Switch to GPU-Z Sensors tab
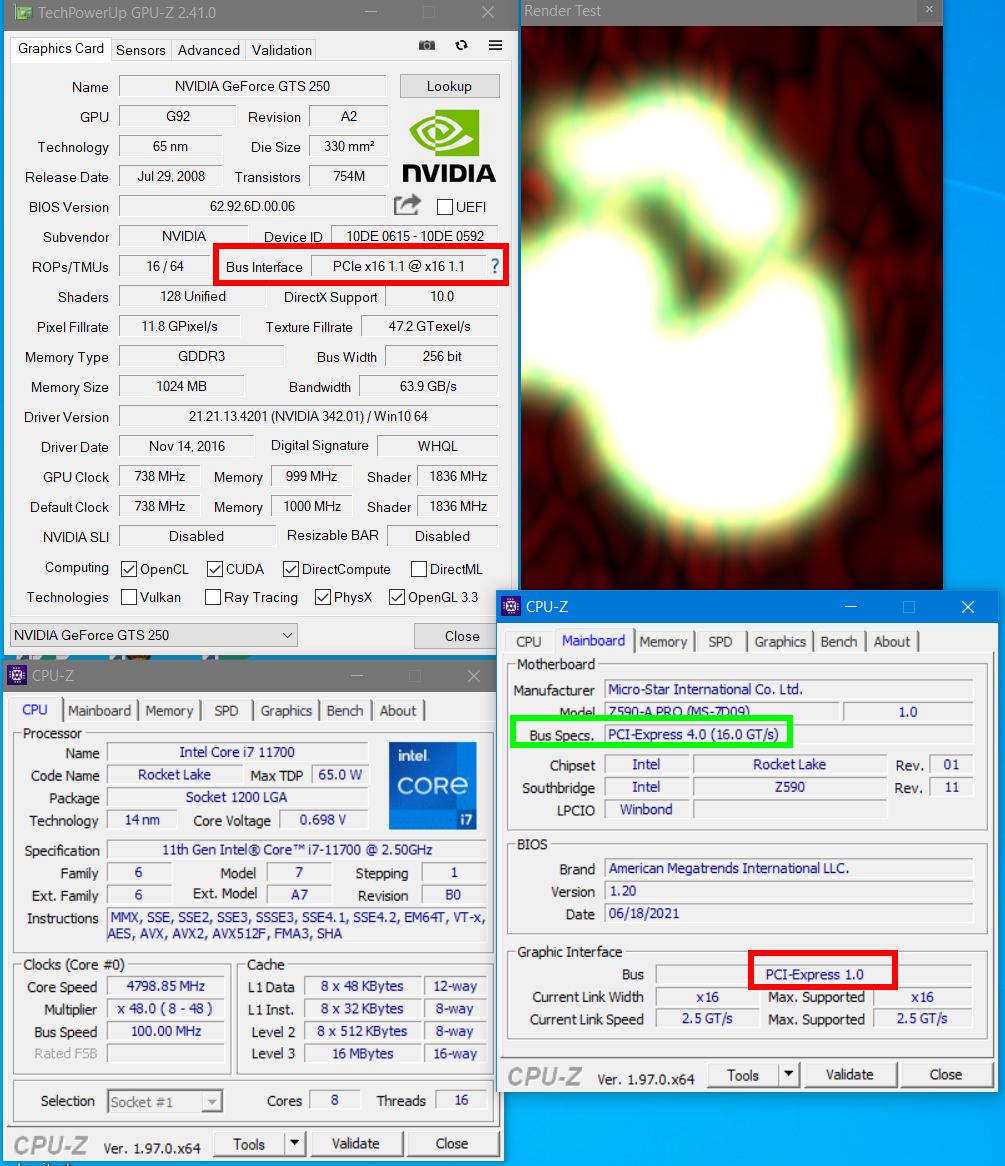The width and height of the screenshot is (1005, 1166). [x=141, y=50]
